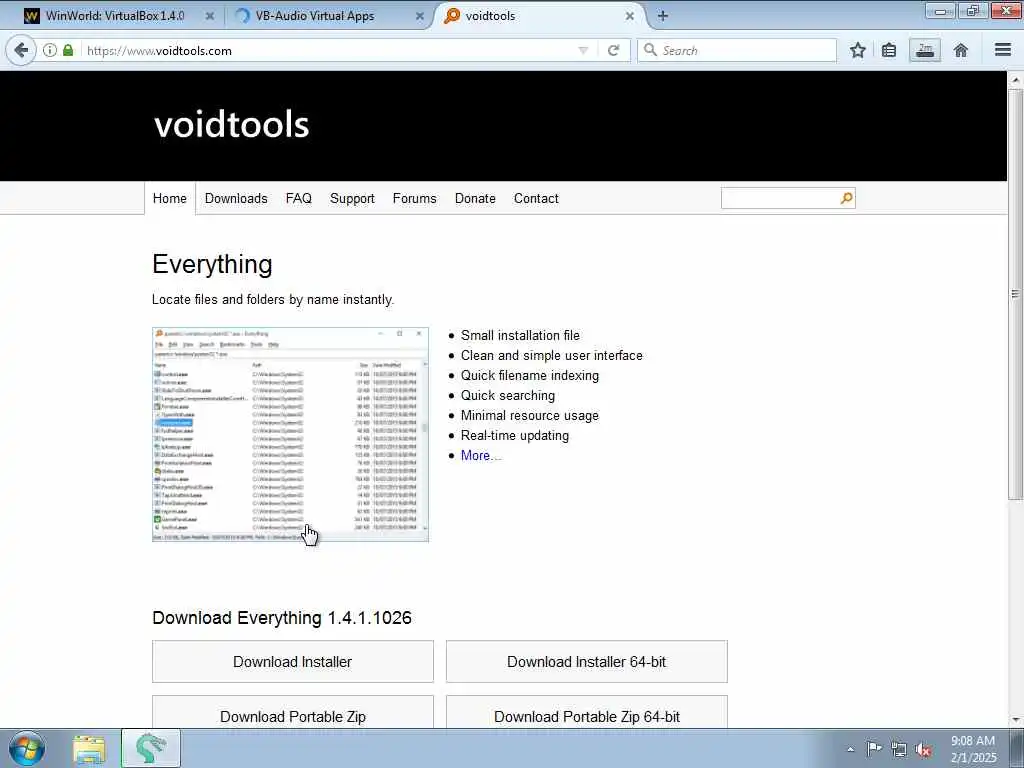The image size is (1024, 768).
Task: Click the 'Quick searching' bullet
Action: tap(507, 395)
